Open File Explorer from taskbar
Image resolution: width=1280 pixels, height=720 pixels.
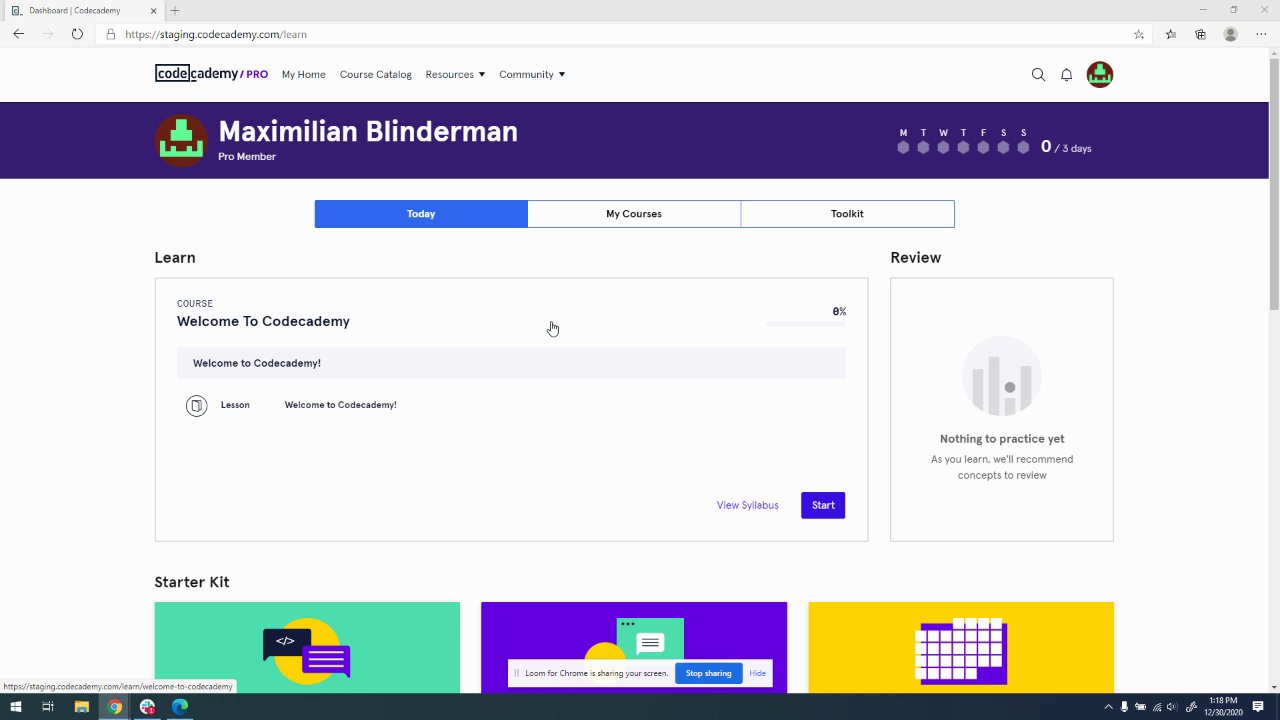click(x=82, y=707)
